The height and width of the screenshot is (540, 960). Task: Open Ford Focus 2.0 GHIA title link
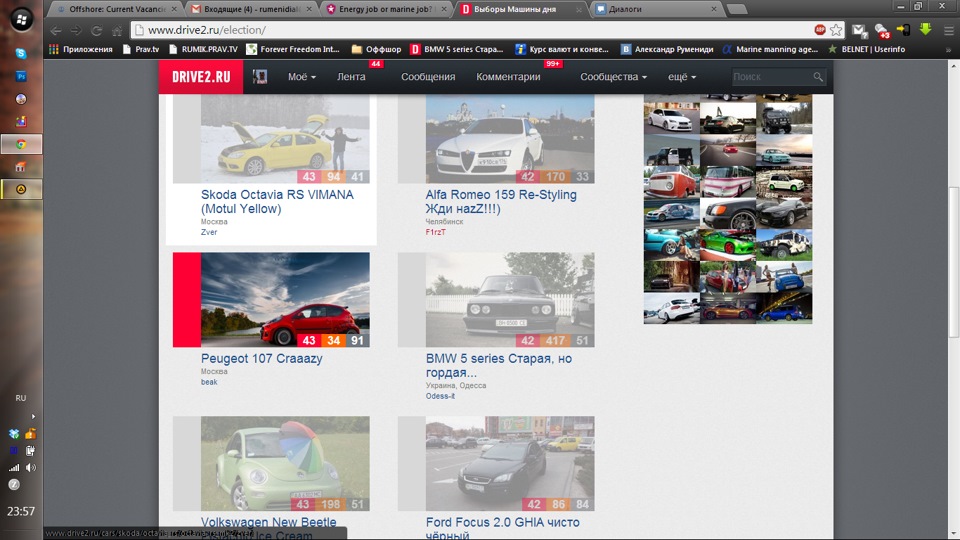[503, 528]
